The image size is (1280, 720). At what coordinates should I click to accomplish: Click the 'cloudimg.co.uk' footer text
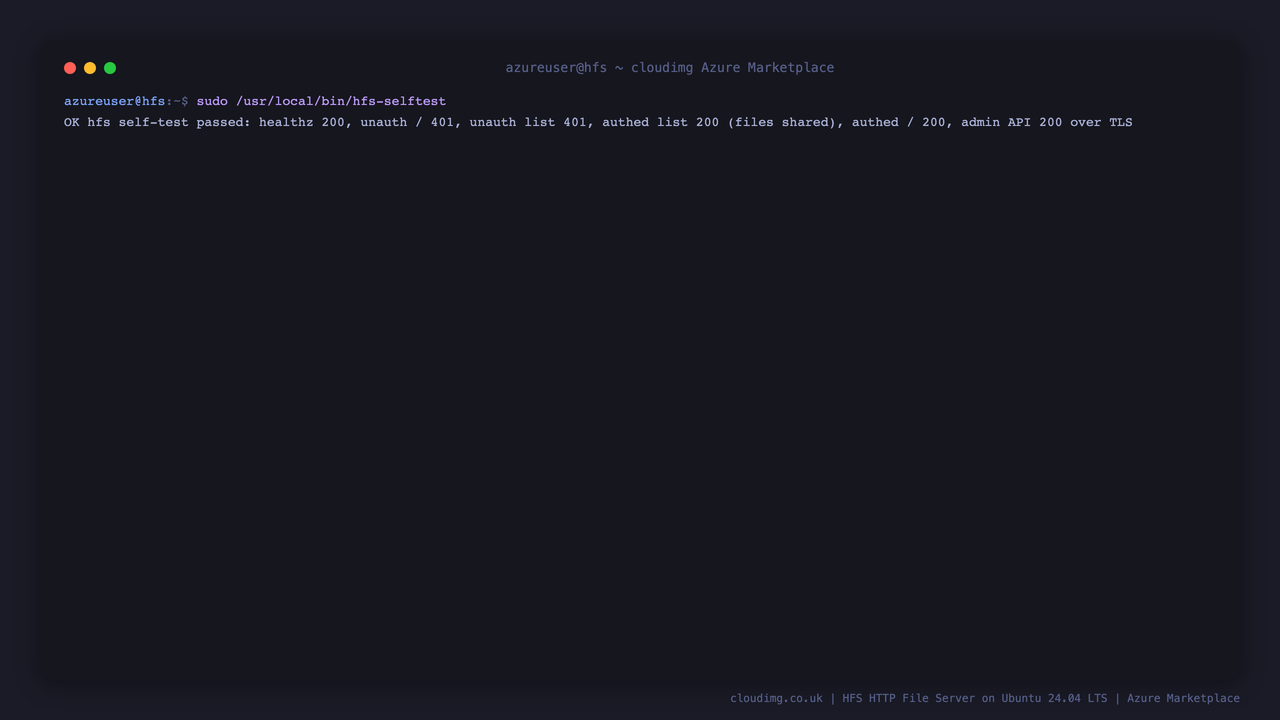(776, 698)
